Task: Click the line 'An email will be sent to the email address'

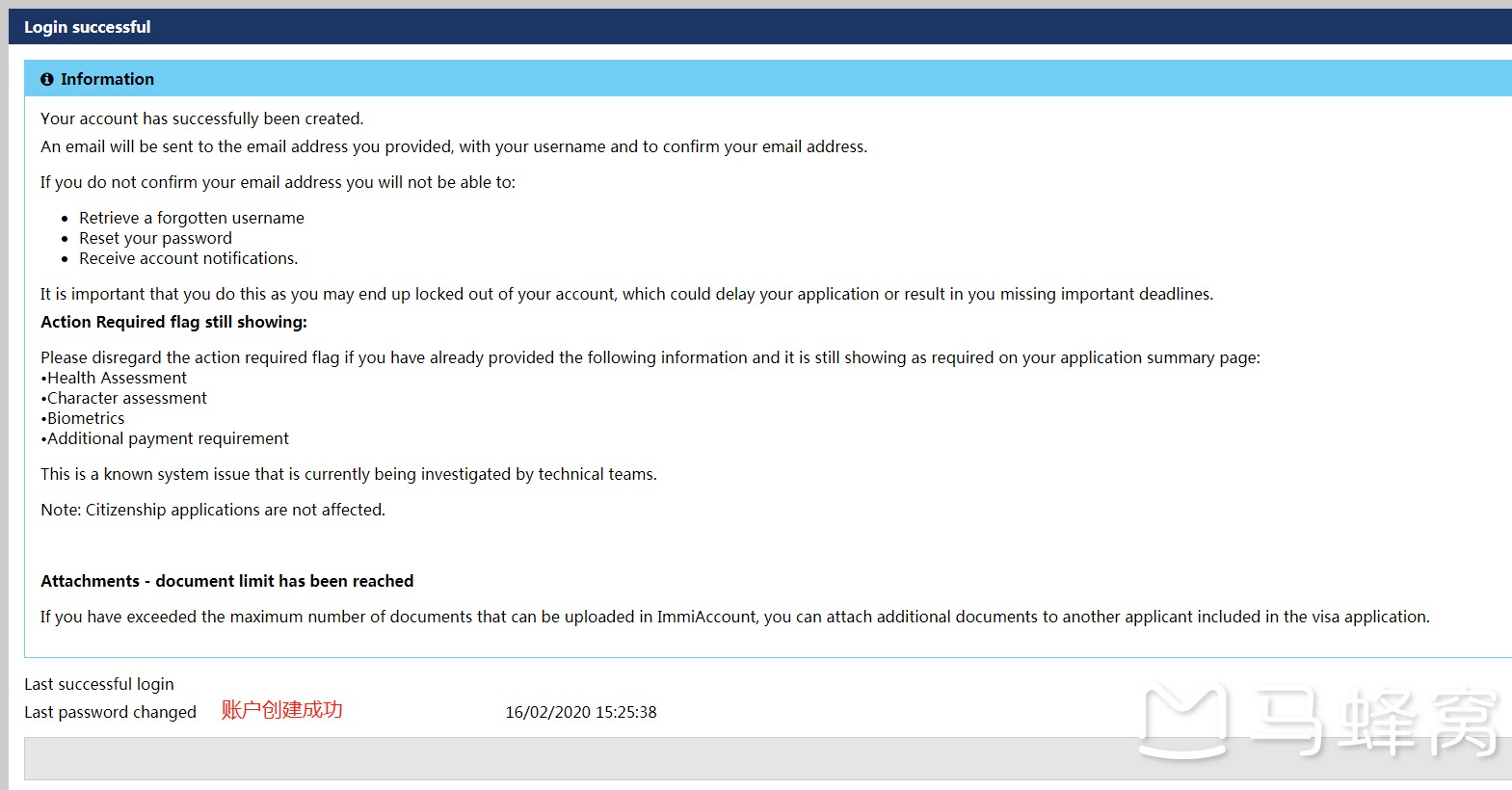Action: tap(454, 146)
